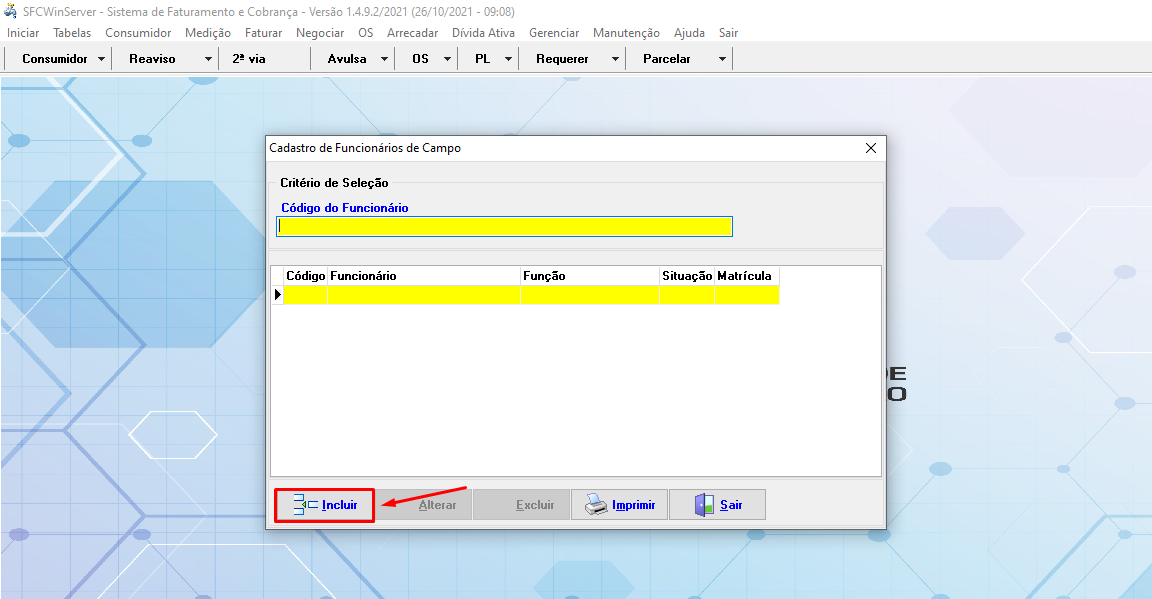Open the OS toolbar dropdown arrow

pos(445,59)
